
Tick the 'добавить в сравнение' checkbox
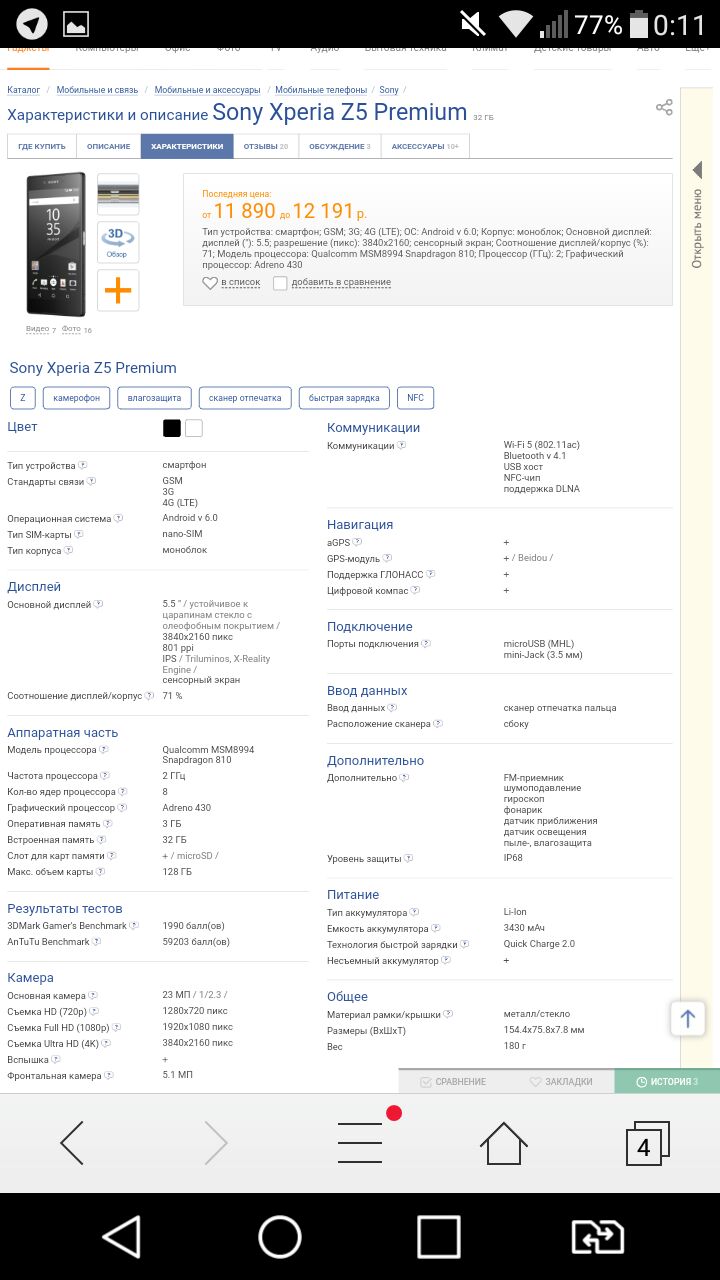click(280, 283)
